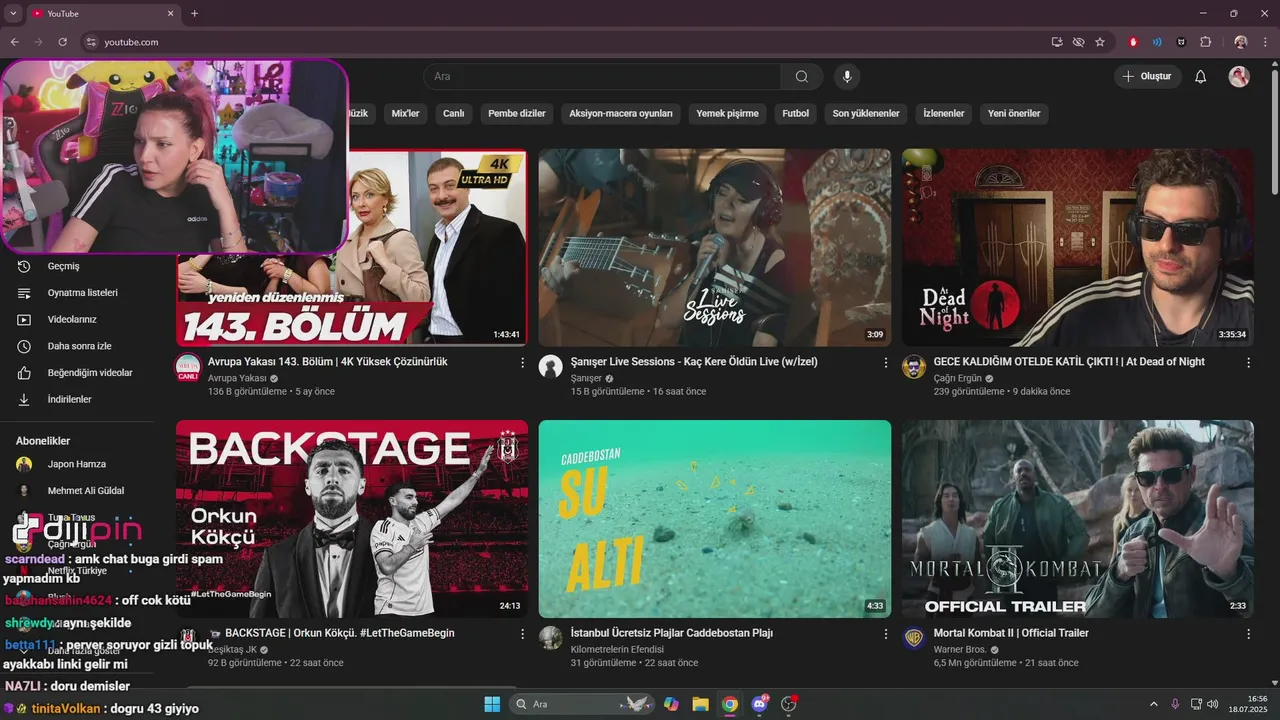Screen dimensions: 1280x720
Task: Bookmark this page with the star icon
Action: click(x=1100, y=42)
